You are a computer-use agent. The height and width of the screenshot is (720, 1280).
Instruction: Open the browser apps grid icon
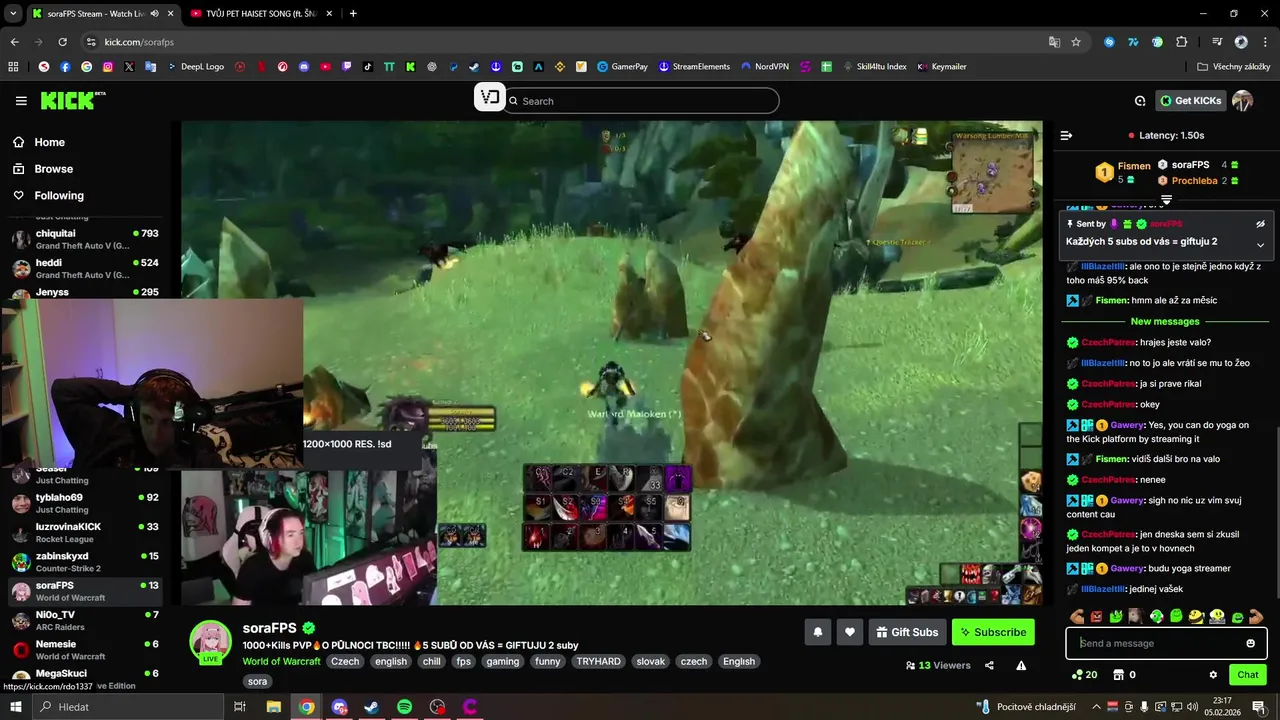pyautogui.click(x=13, y=67)
